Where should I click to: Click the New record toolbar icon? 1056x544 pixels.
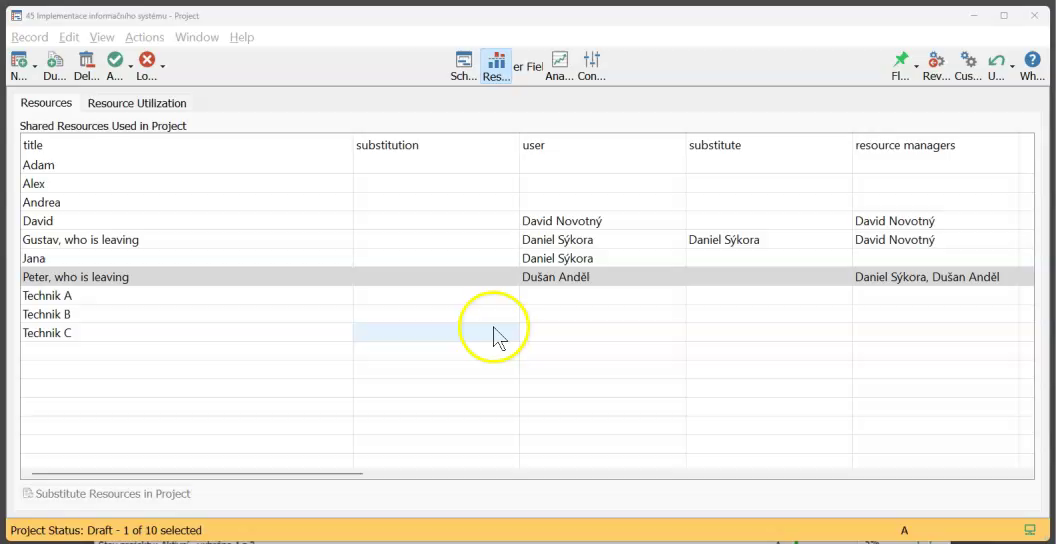pyautogui.click(x=18, y=61)
